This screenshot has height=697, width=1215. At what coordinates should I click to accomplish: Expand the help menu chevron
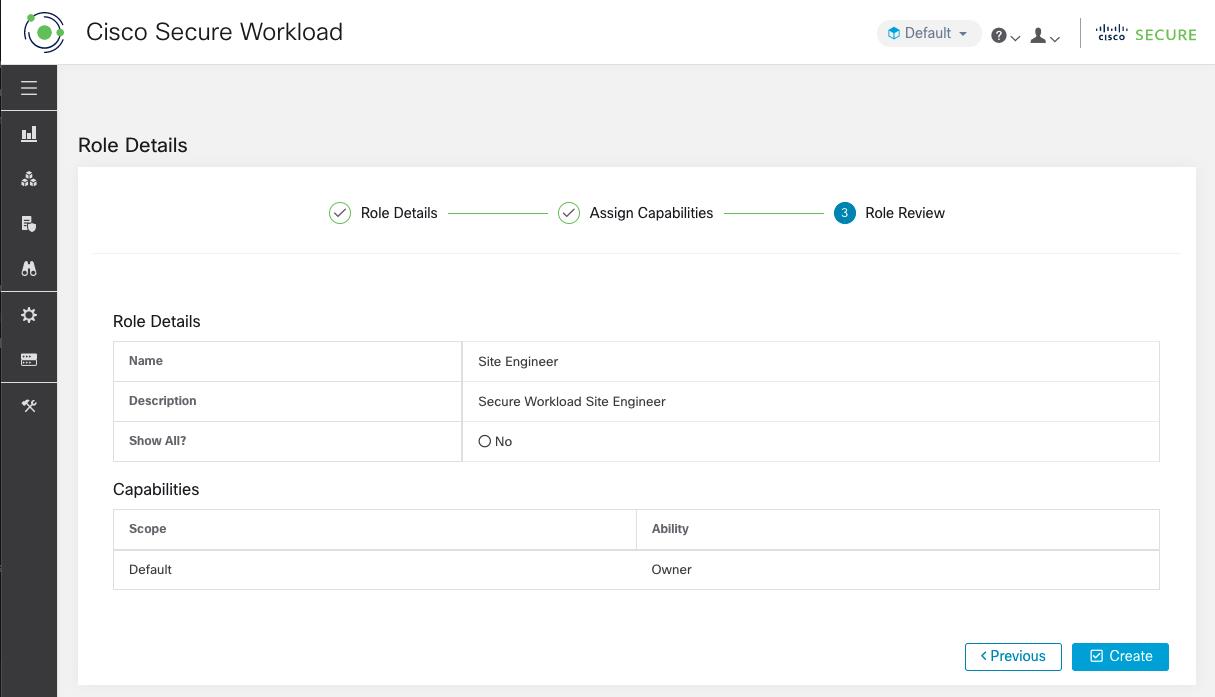tap(1014, 39)
